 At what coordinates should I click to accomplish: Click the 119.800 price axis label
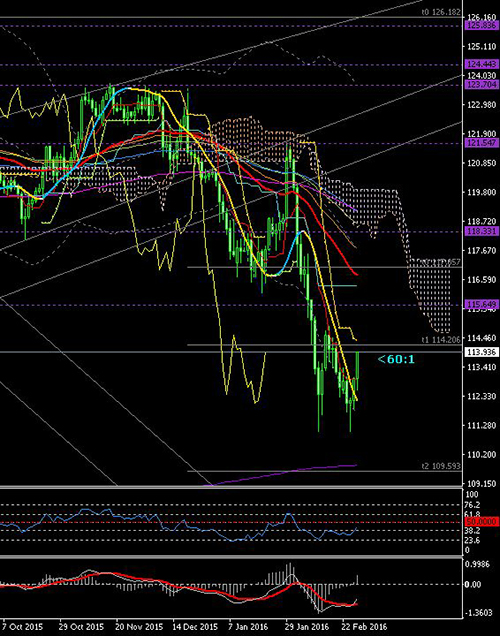tap(482, 192)
